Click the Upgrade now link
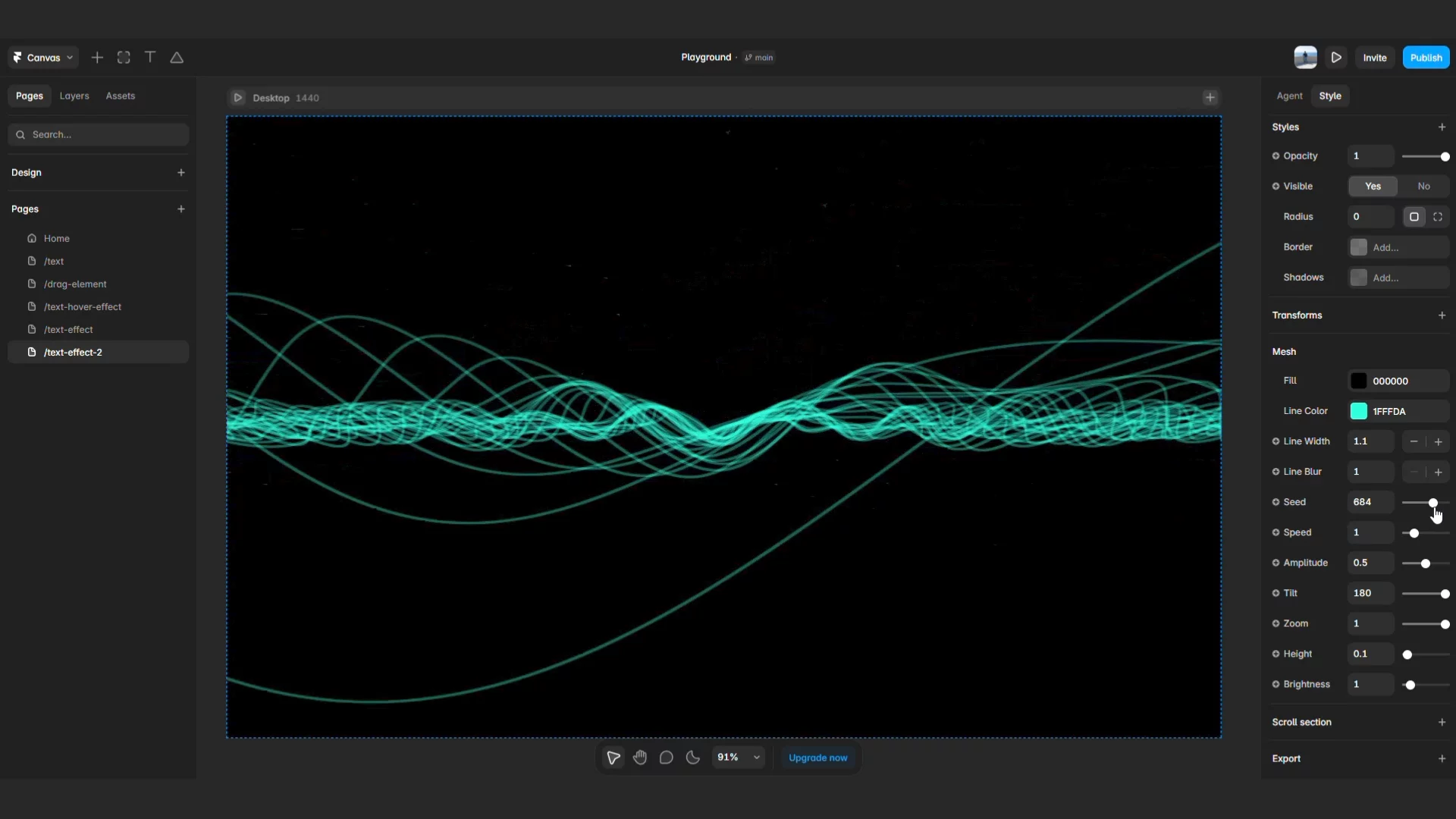The image size is (1456, 819). point(817,758)
